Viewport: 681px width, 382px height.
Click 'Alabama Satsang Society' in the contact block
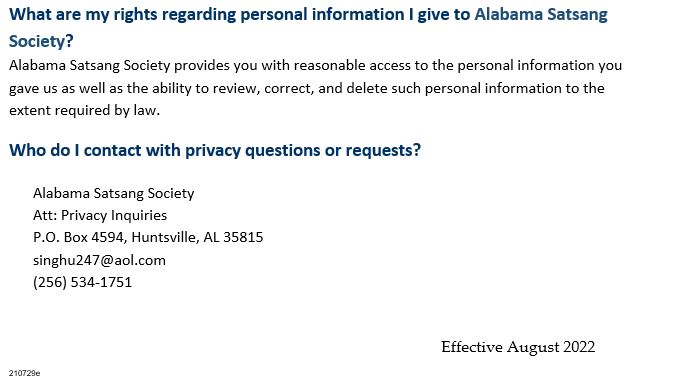114,193
